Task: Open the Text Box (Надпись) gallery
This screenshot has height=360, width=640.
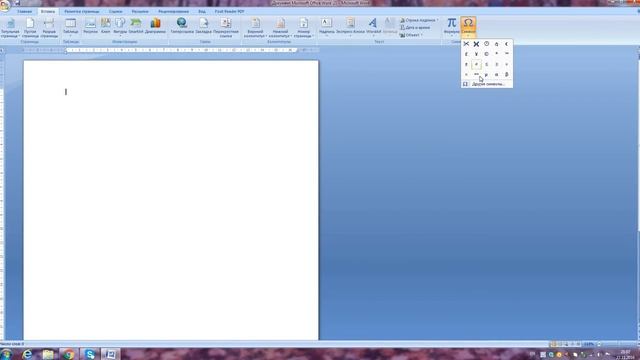Action: (327, 27)
